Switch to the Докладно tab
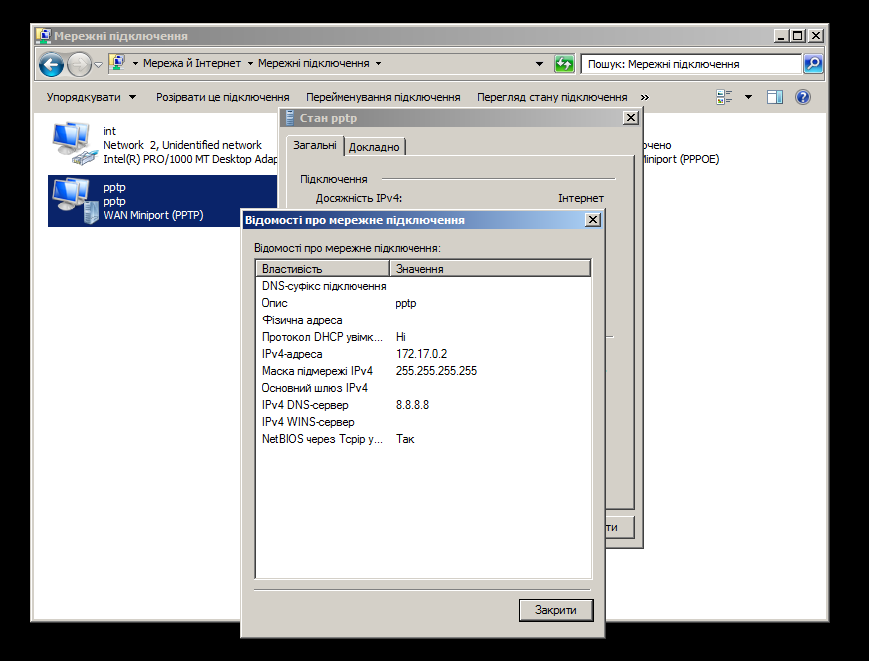The height and width of the screenshot is (661, 869). pos(374,147)
